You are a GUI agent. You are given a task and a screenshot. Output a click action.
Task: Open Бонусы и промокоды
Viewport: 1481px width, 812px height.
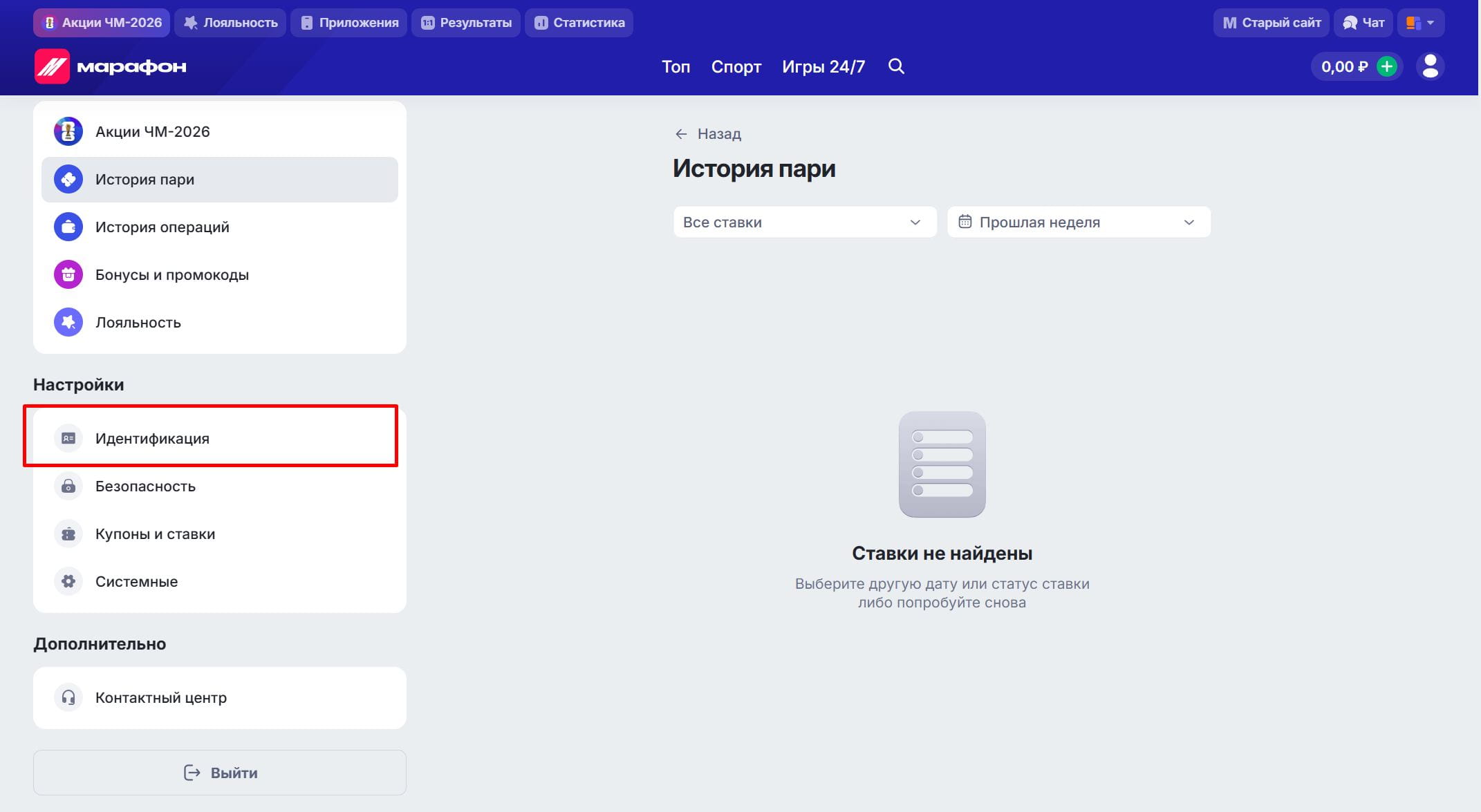220,274
